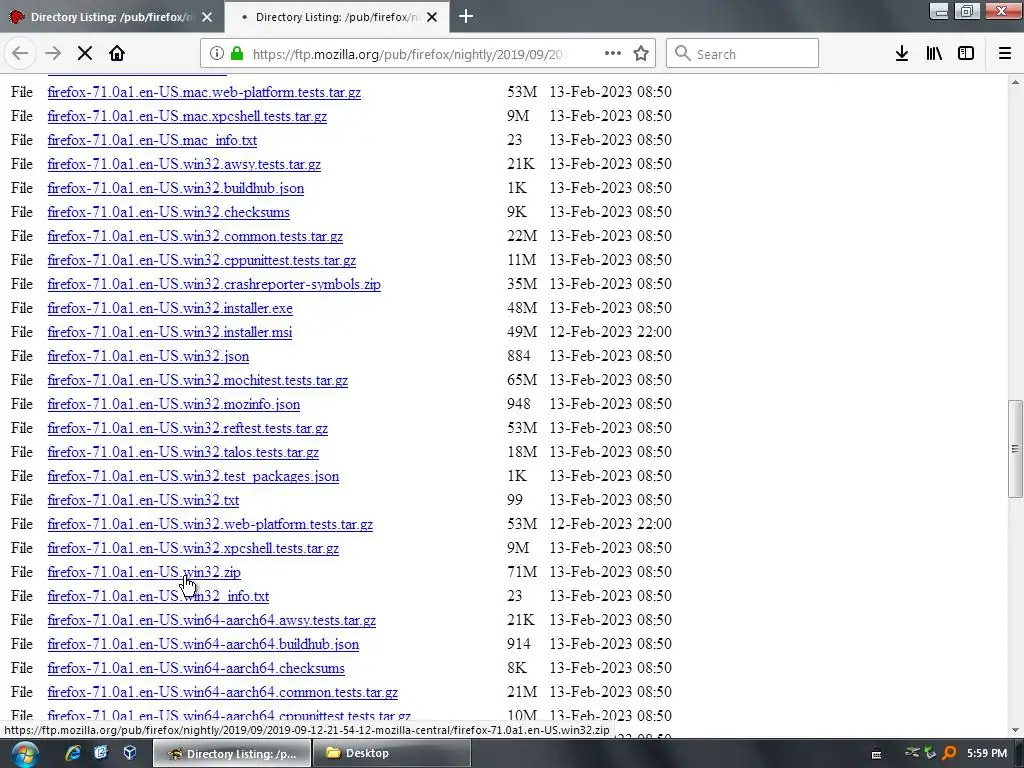Show site information for ftp.mozilla.org

tap(217, 54)
